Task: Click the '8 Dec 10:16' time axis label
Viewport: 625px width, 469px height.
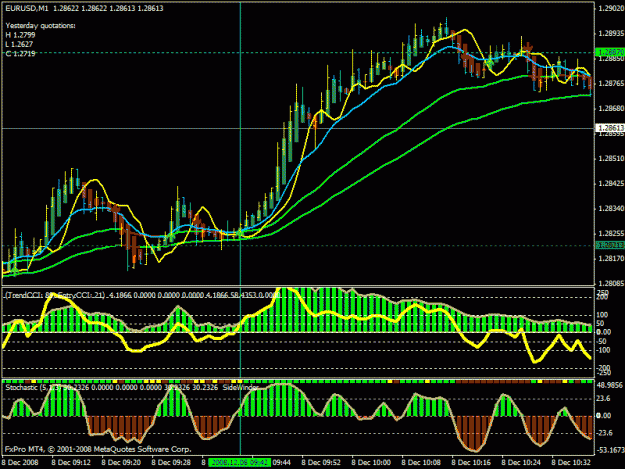Action: (471, 463)
